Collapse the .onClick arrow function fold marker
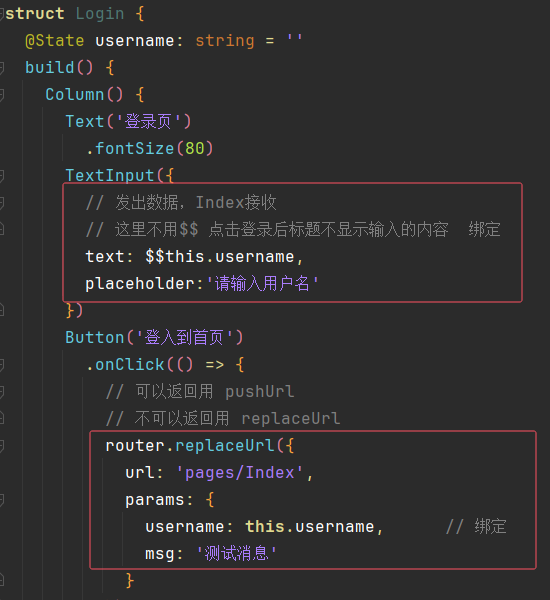This screenshot has width=550, height=600. 2,365
